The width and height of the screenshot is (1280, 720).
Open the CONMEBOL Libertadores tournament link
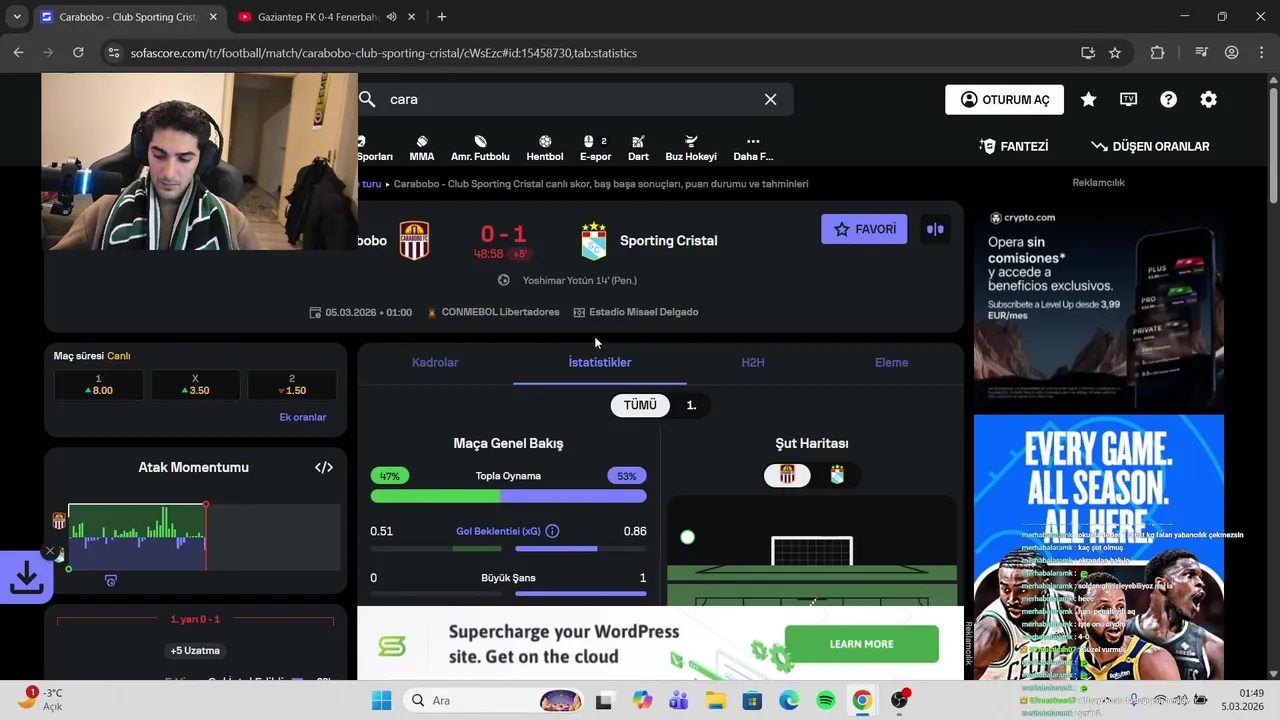coord(500,312)
